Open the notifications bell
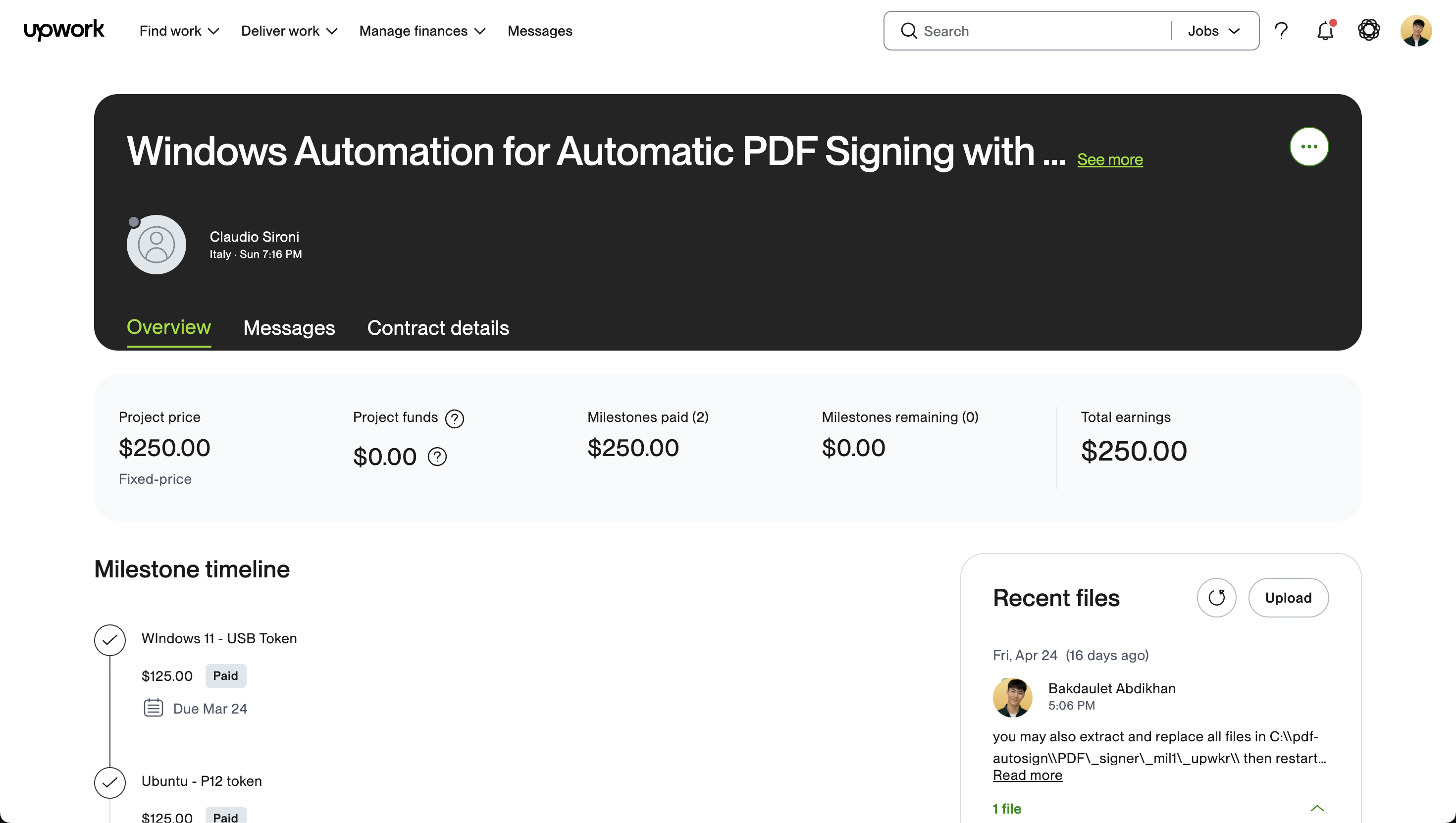 1325,31
